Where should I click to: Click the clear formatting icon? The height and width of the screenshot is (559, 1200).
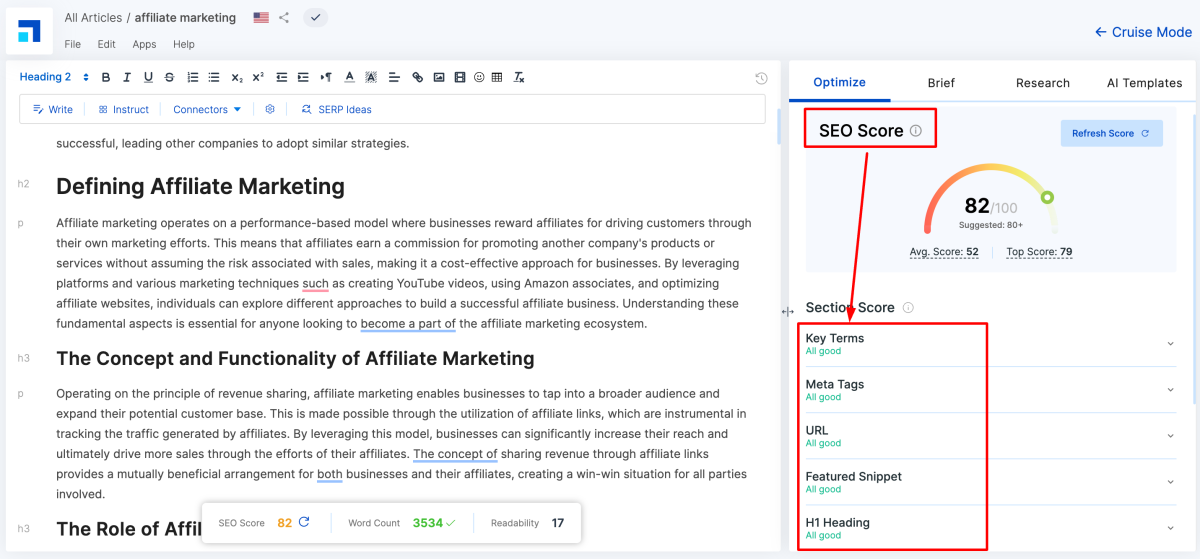tap(519, 77)
